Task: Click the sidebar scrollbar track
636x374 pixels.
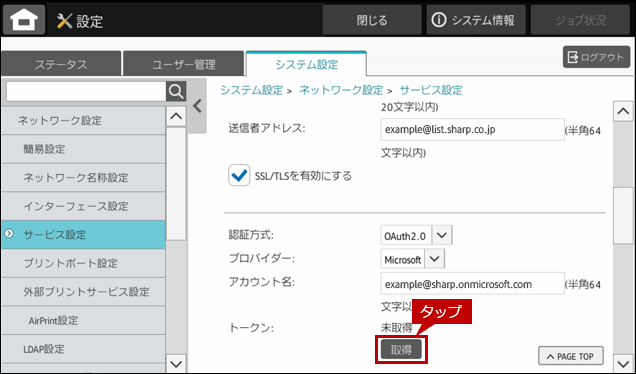Action: (x=176, y=297)
